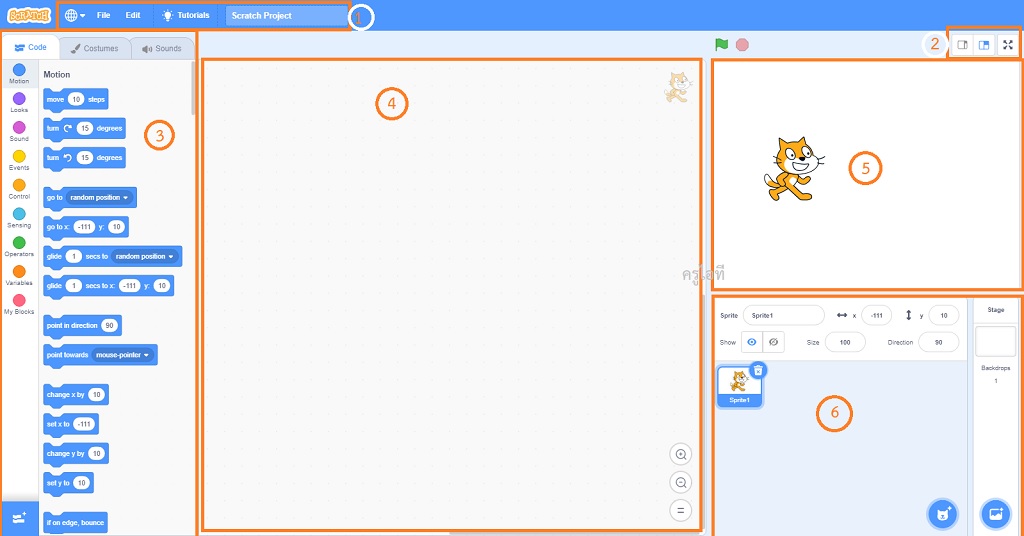
Task: Click the Add Extension button
Action: coord(19,516)
